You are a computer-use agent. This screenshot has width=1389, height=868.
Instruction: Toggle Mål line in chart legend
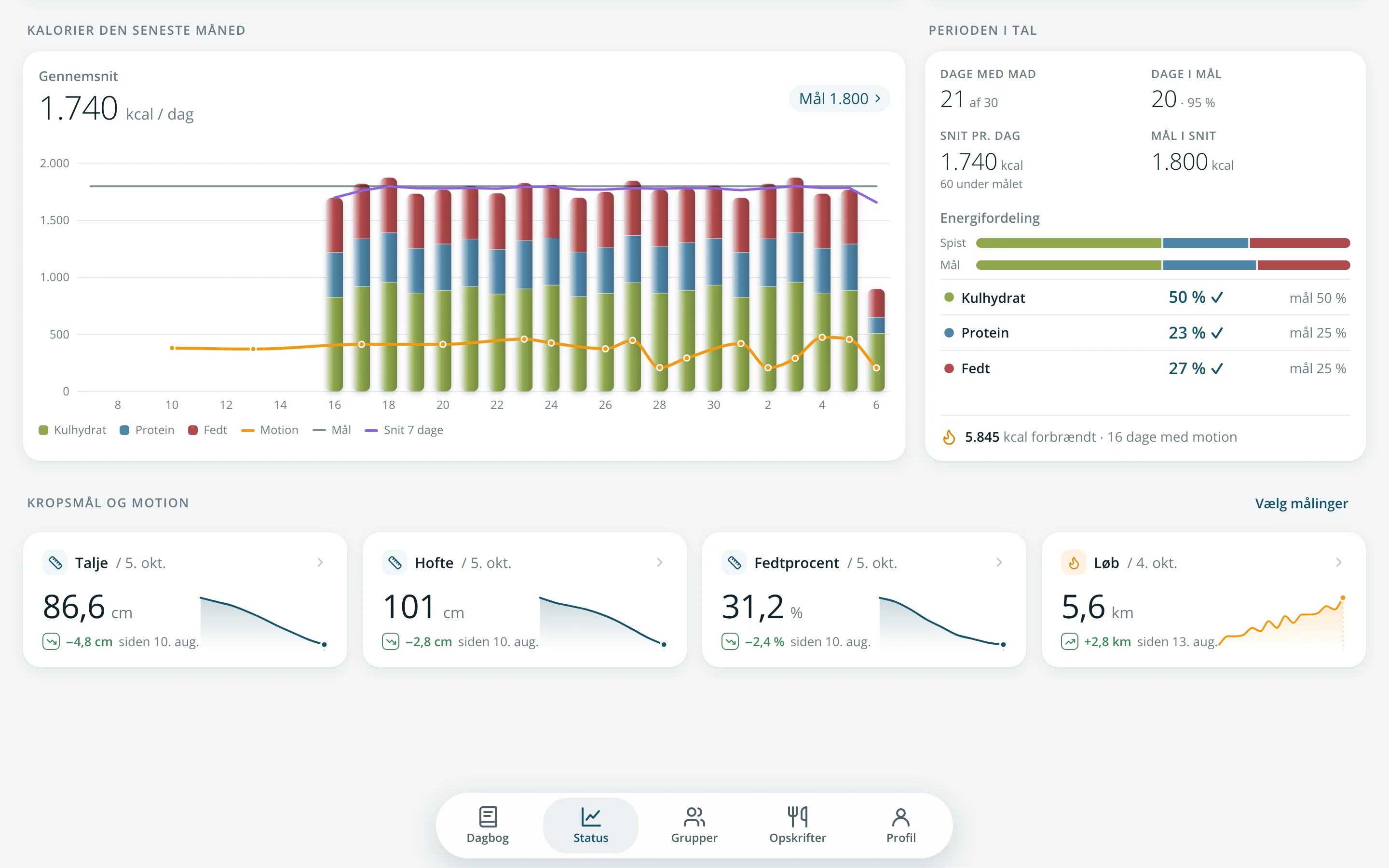point(332,430)
